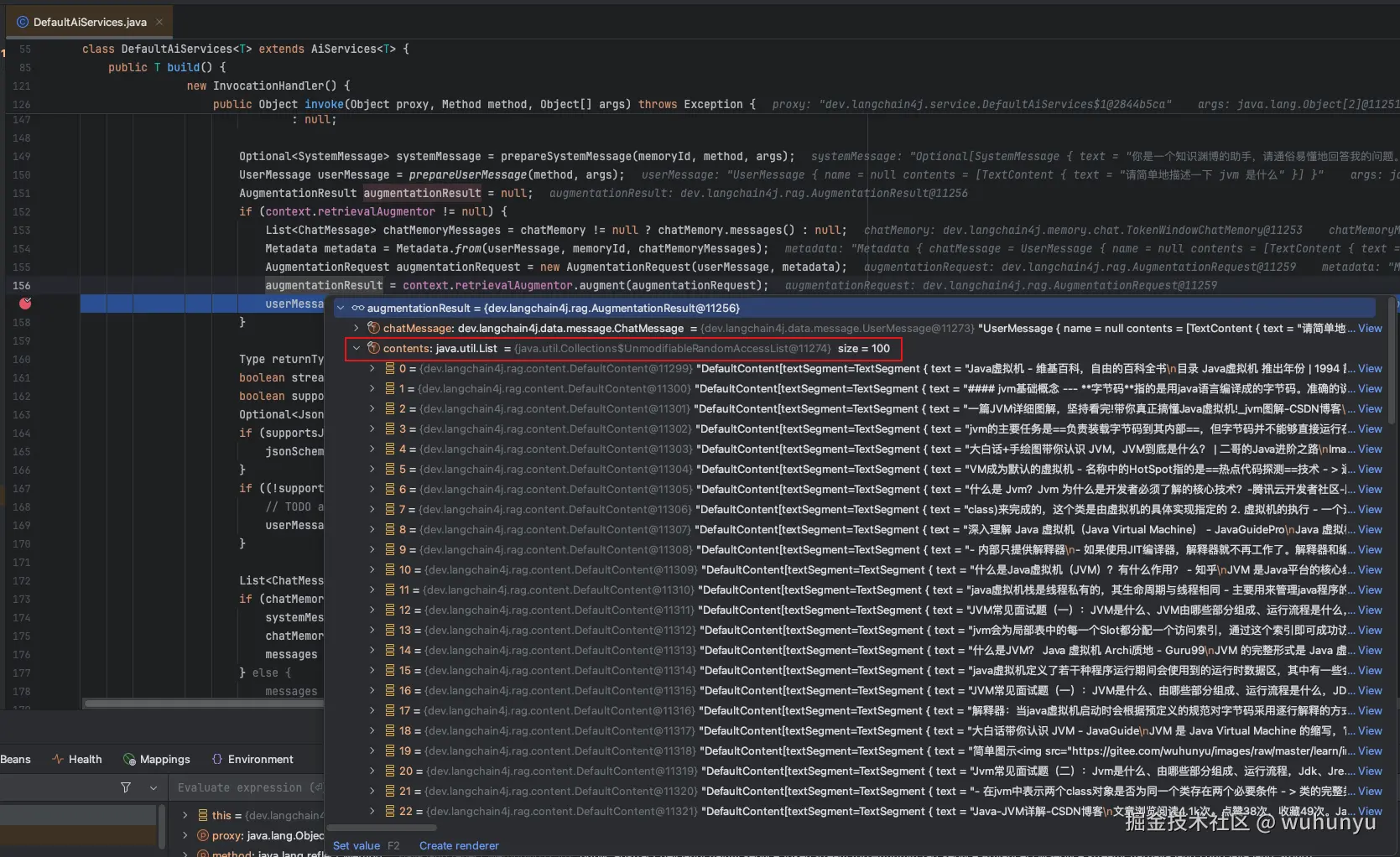Click the Environment braces icon
1400x857 pixels.
click(217, 759)
